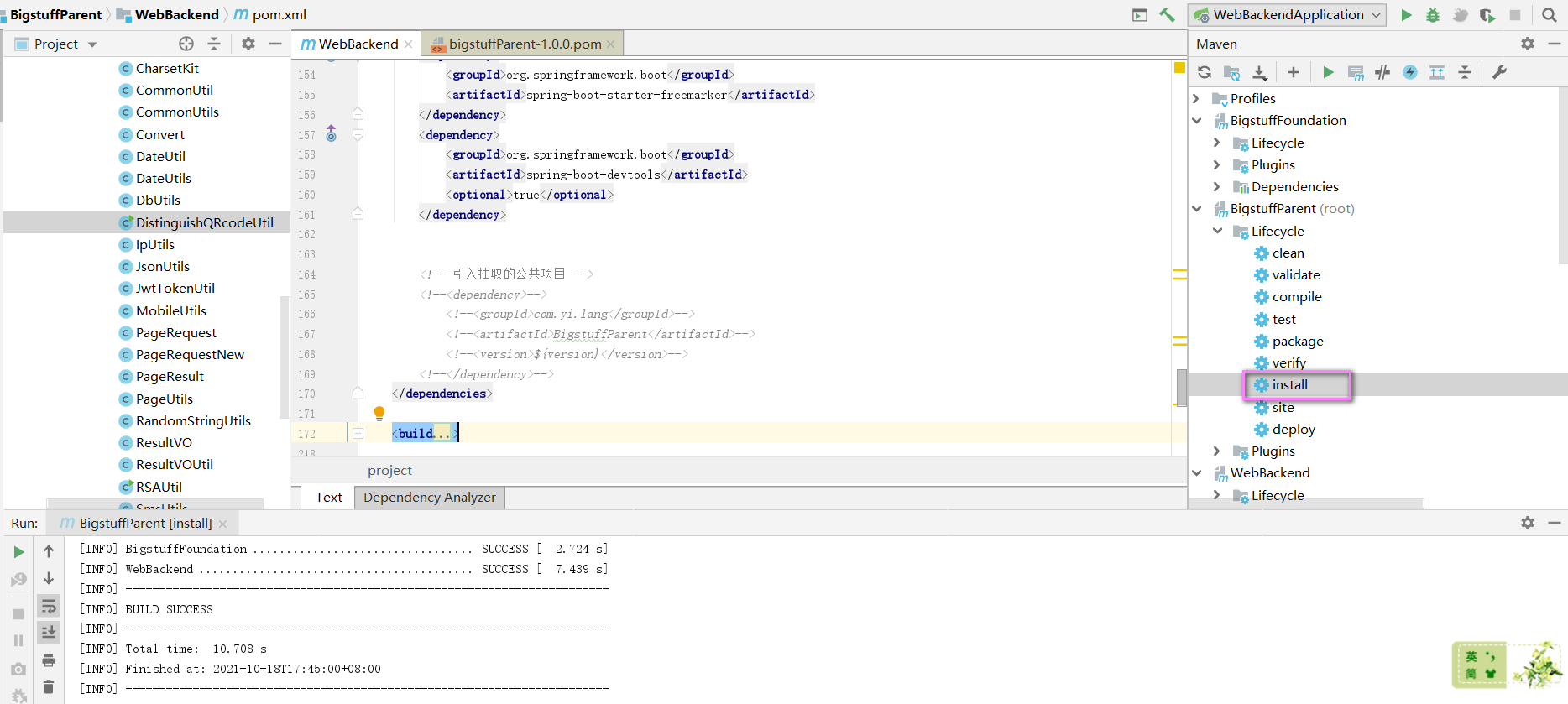Close bigstuffParent-1.0.0.pom tab
This screenshot has height=704, width=1568.
click(x=611, y=44)
